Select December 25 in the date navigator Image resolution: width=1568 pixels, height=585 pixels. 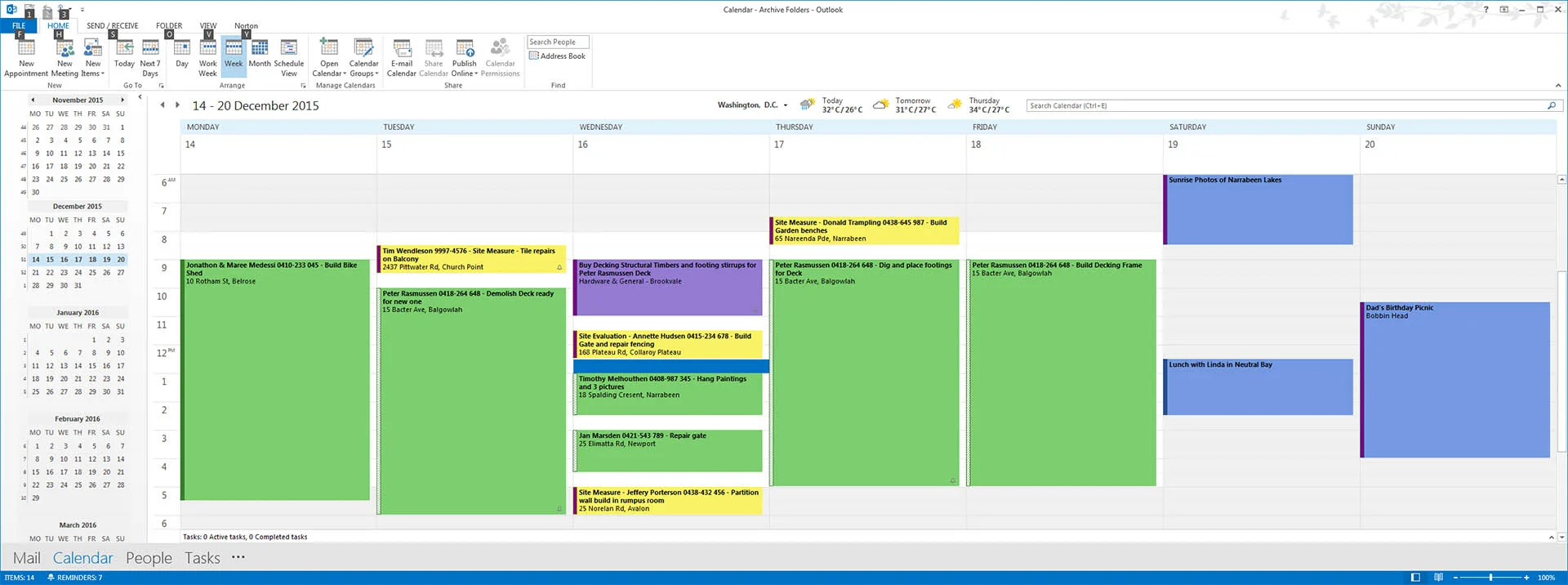pyautogui.click(x=92, y=273)
